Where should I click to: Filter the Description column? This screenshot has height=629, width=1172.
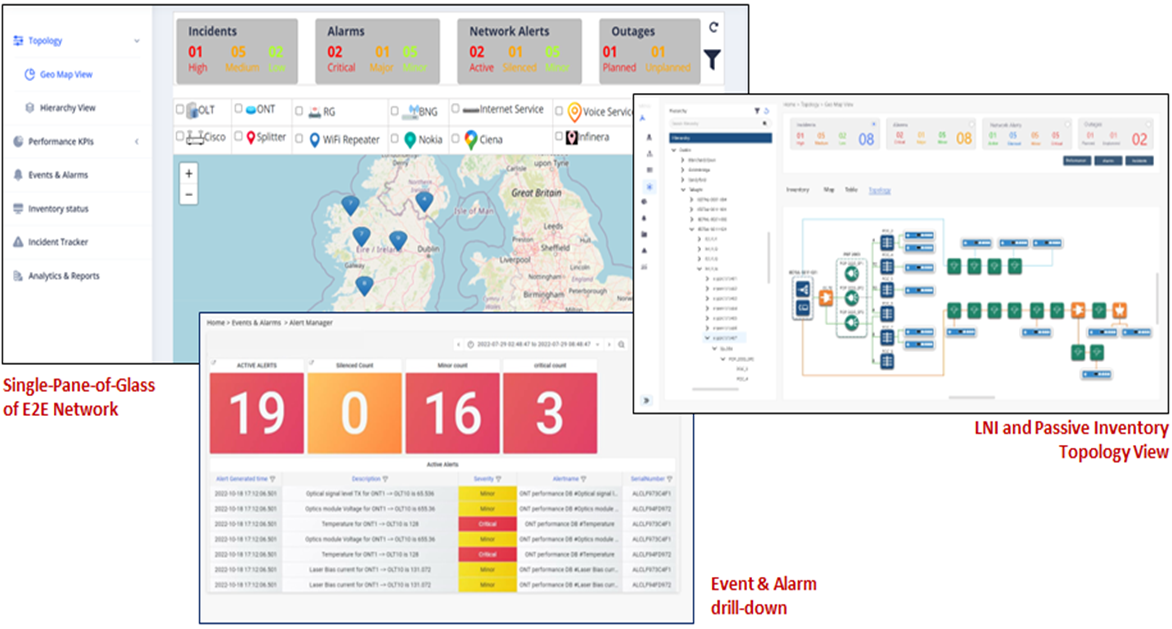click(x=386, y=479)
